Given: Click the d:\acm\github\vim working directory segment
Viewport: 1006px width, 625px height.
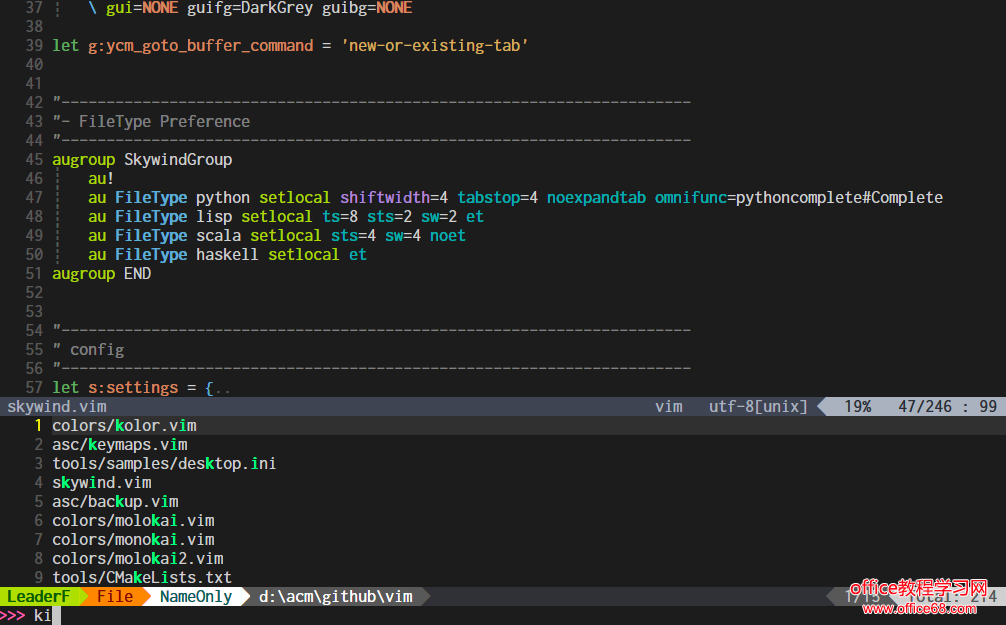Looking at the screenshot, I should pyautogui.click(x=335, y=597).
